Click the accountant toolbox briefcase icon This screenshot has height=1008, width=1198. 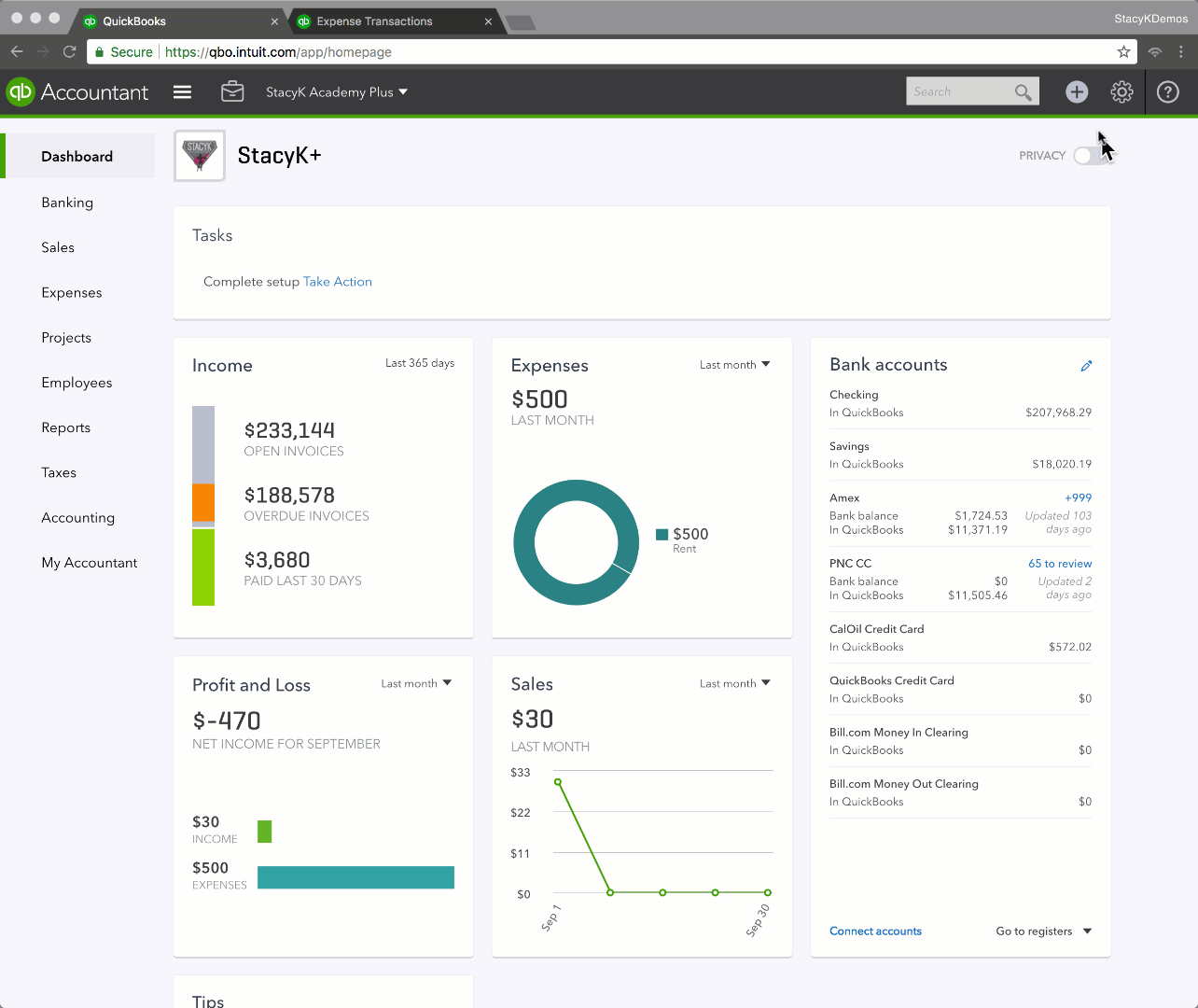232,91
